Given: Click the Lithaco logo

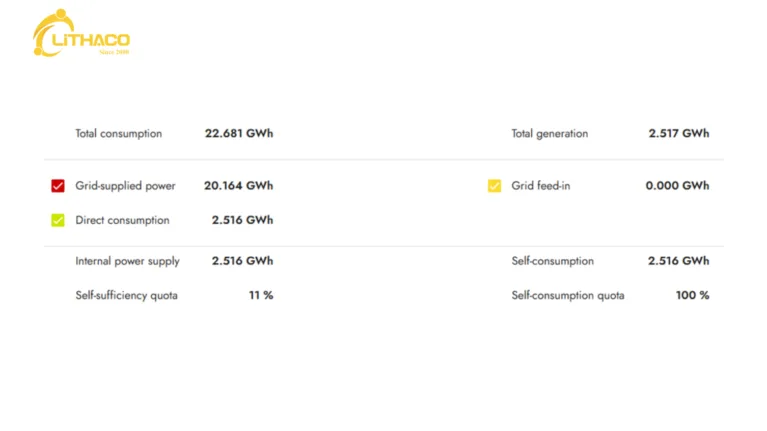Looking at the screenshot, I should (81, 33).
